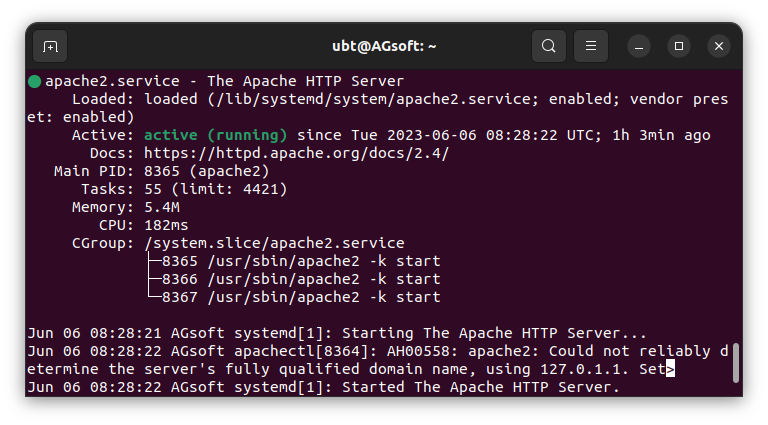Maximize the terminal window
768x425 pixels.
679,46
